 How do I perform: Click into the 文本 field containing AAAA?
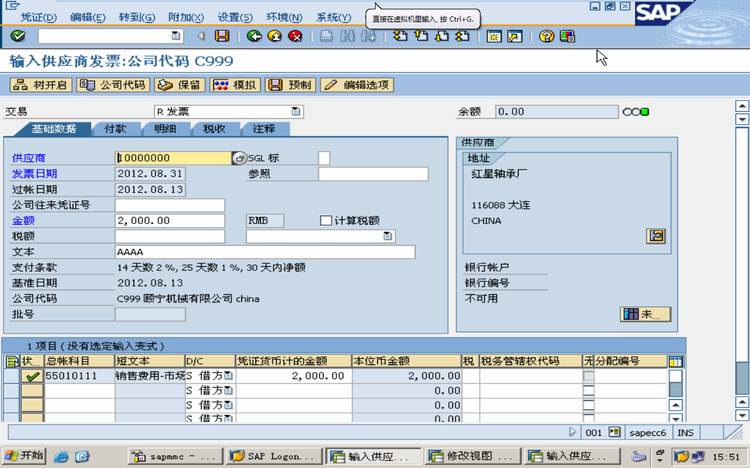coord(265,252)
